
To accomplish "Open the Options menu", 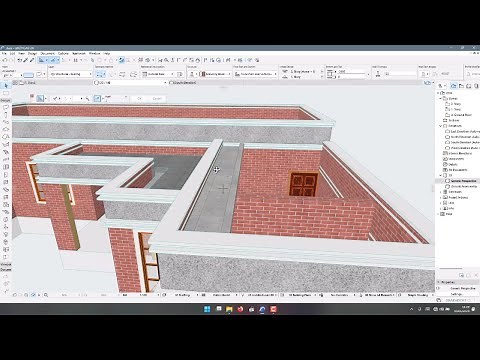I will click(63, 53).
